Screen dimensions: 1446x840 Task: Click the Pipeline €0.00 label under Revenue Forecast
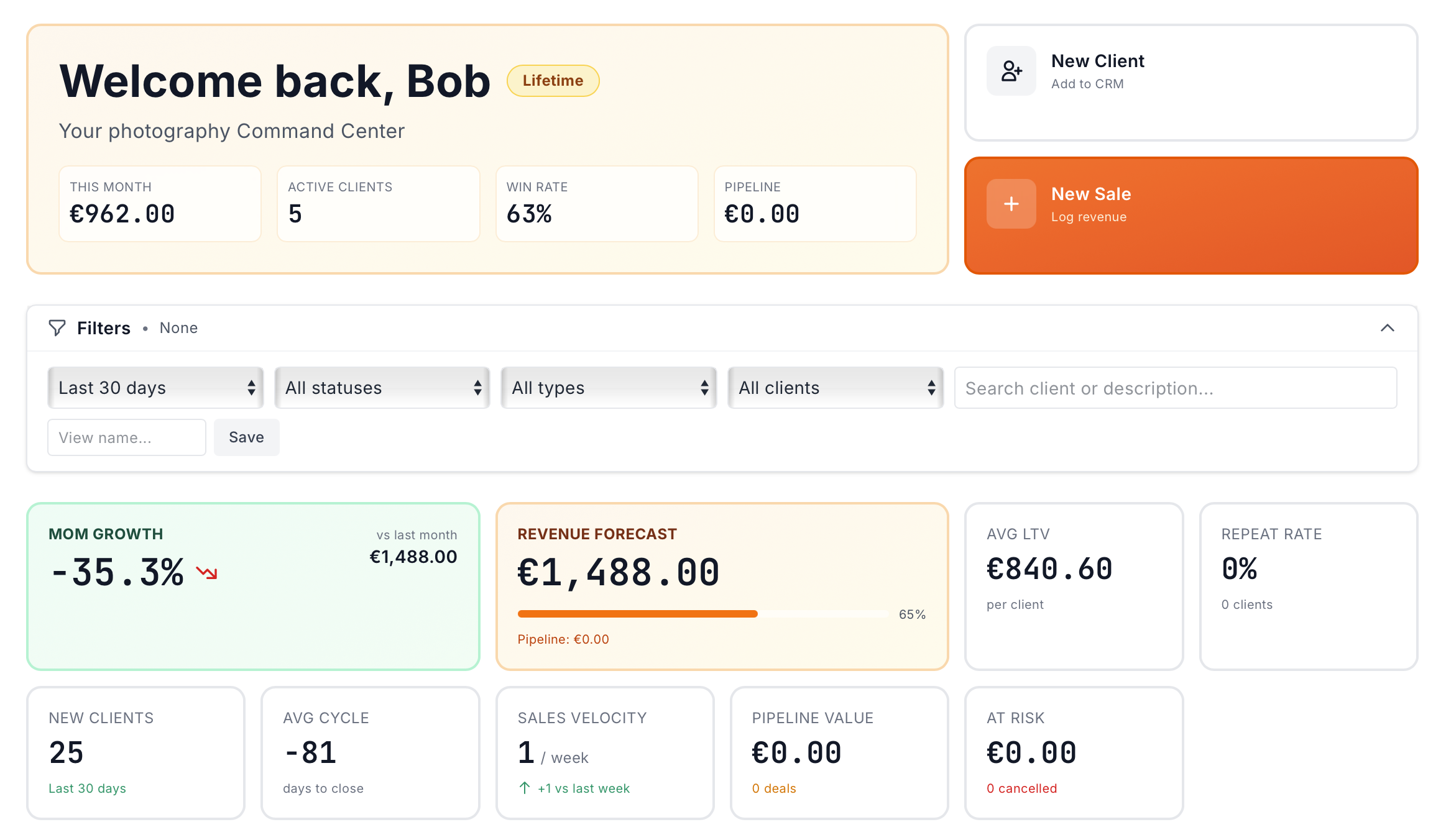click(563, 639)
